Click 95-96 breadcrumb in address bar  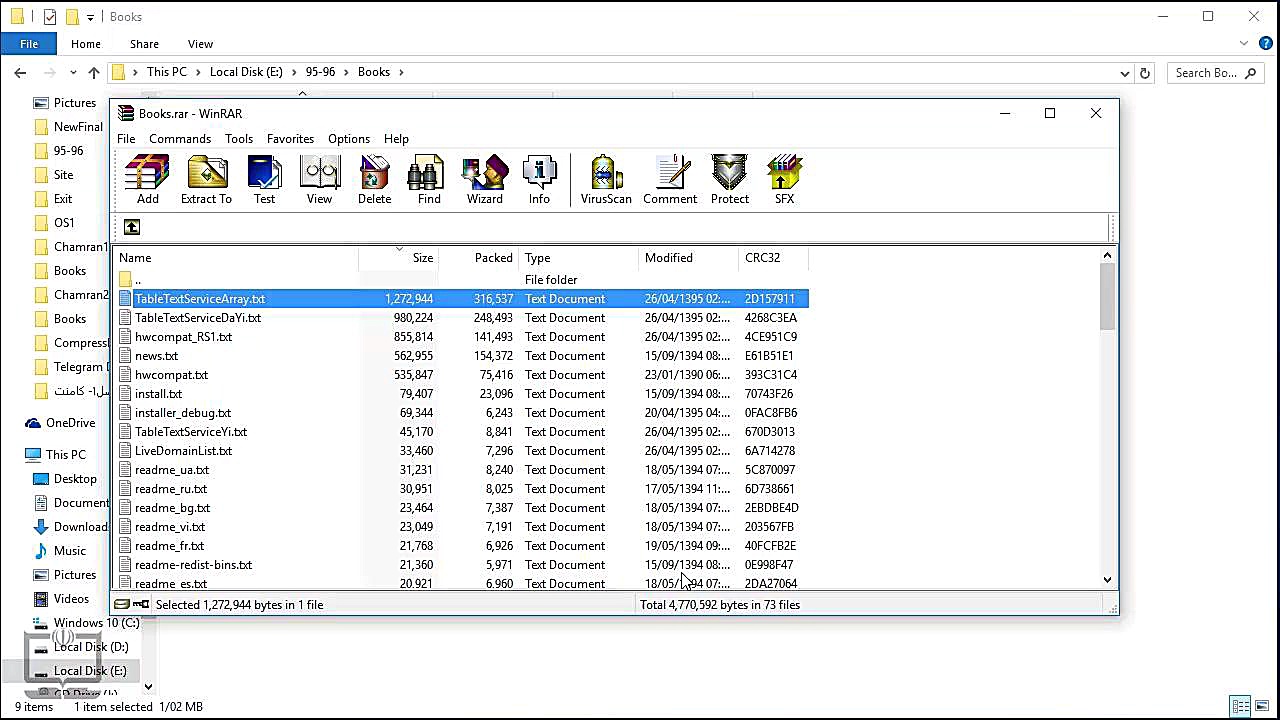coord(320,72)
